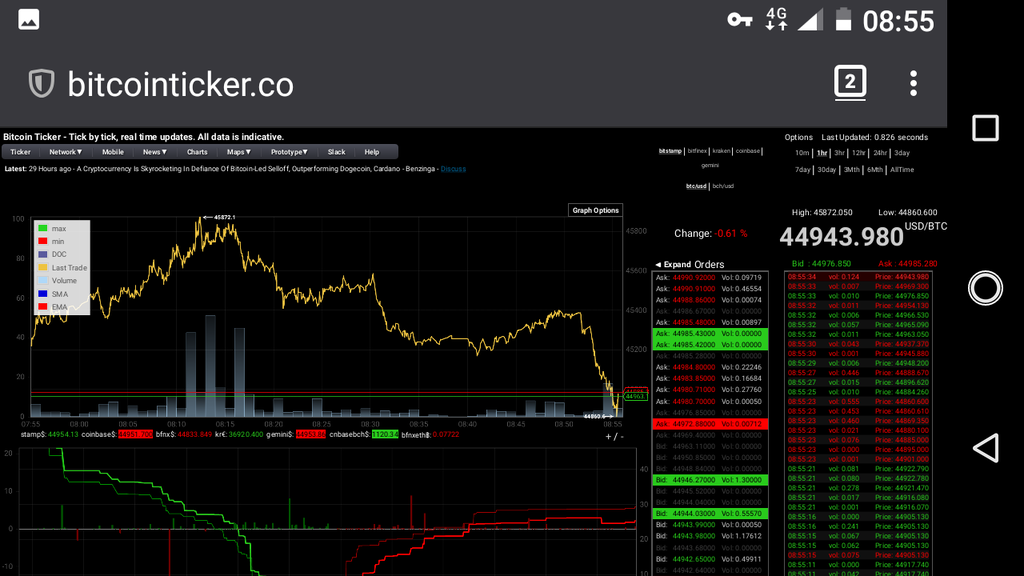Click the blue SMA legend swatch
The height and width of the screenshot is (576, 1024).
tap(42, 294)
